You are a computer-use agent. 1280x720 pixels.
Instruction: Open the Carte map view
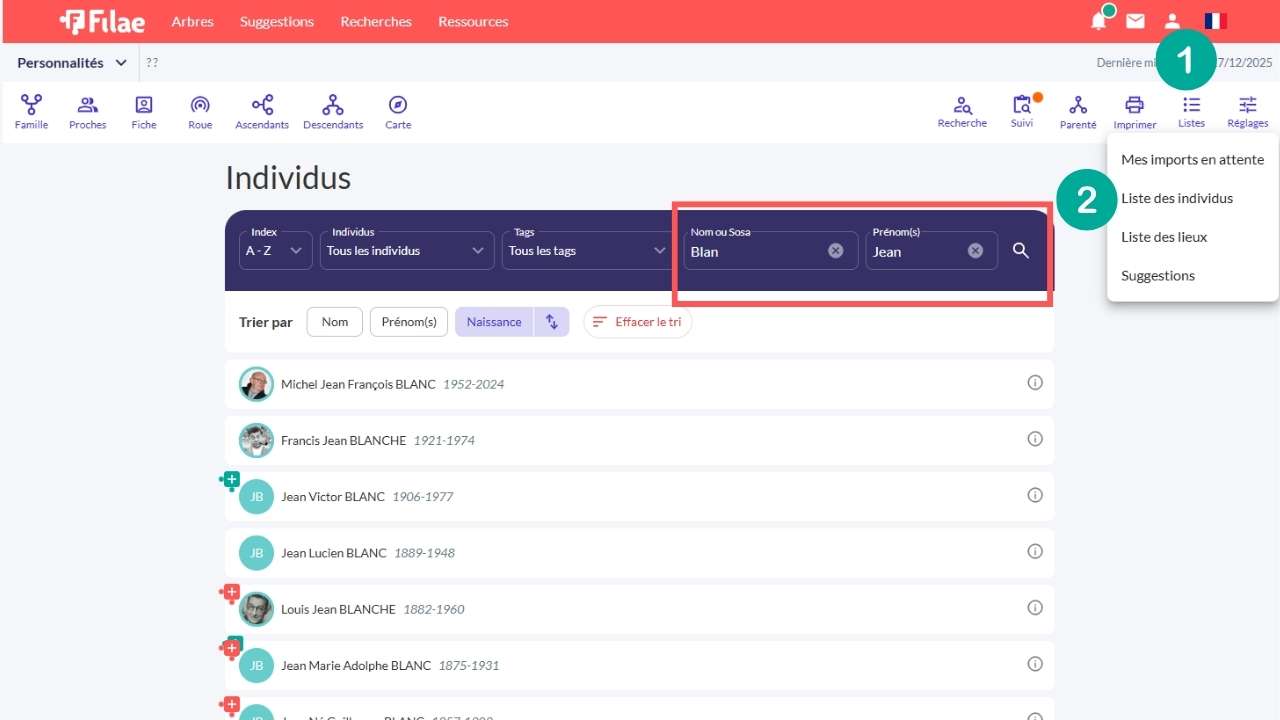(x=398, y=111)
